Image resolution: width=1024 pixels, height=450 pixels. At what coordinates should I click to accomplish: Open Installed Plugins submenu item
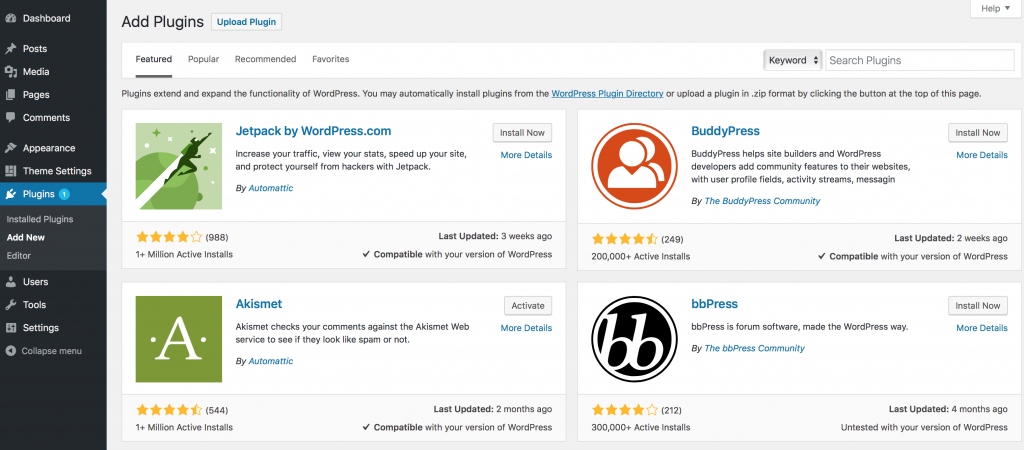pos(40,219)
